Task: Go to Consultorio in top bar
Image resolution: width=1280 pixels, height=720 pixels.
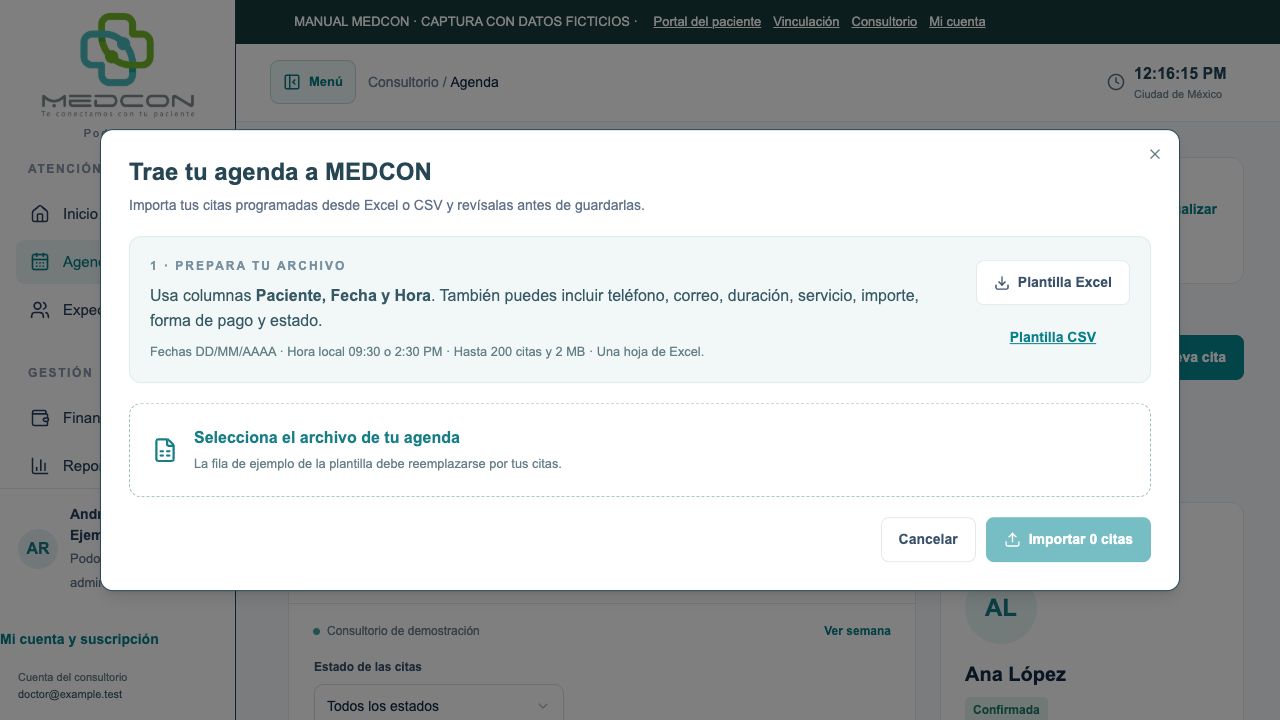Action: click(x=884, y=21)
